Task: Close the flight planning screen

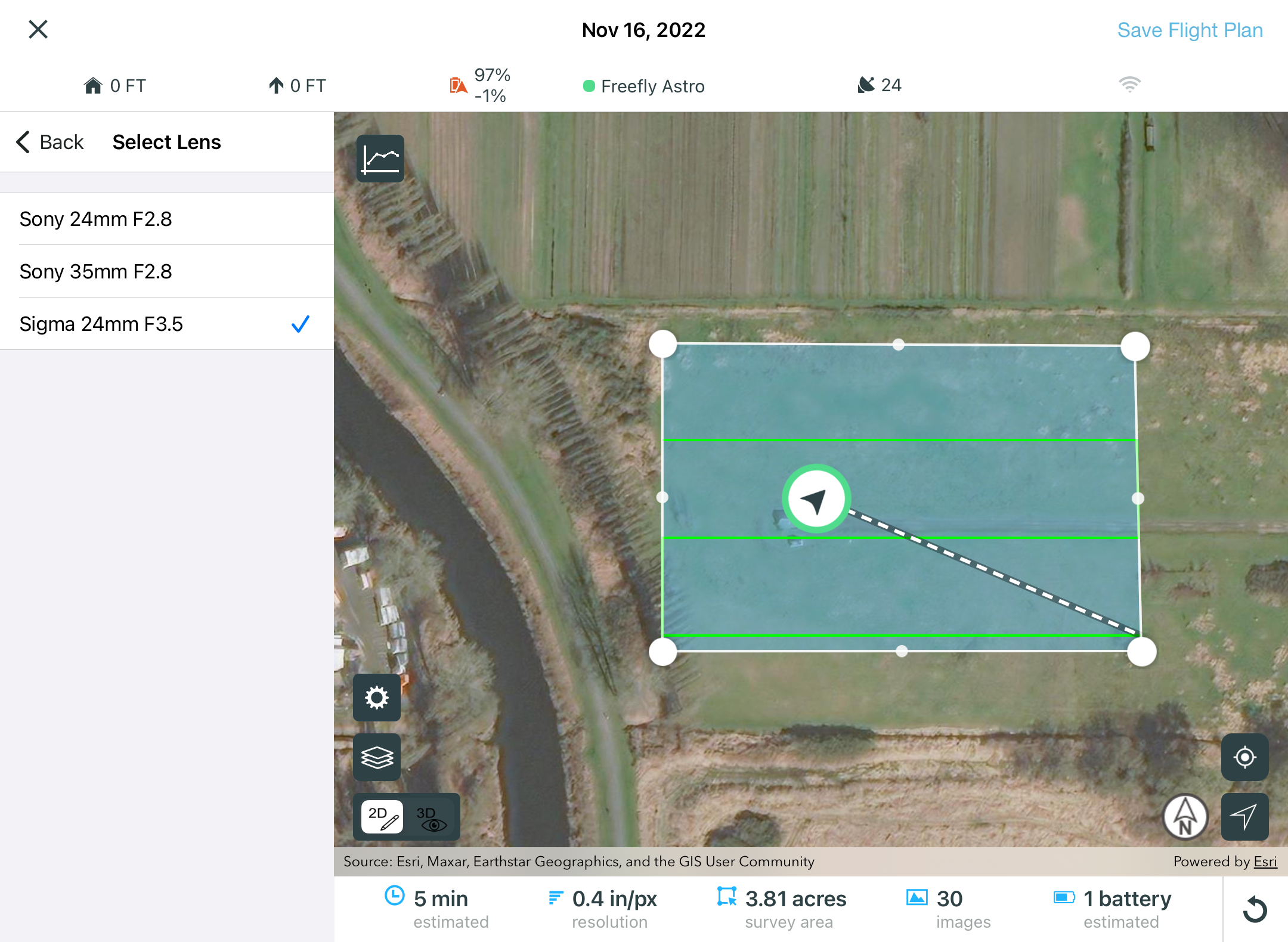Action: coord(38,29)
